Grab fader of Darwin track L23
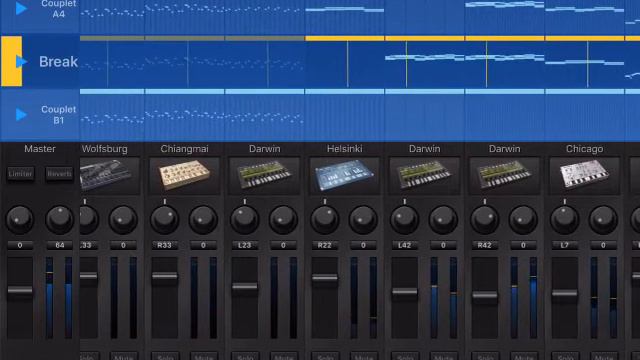Viewport: 640px width, 360px height. click(245, 287)
